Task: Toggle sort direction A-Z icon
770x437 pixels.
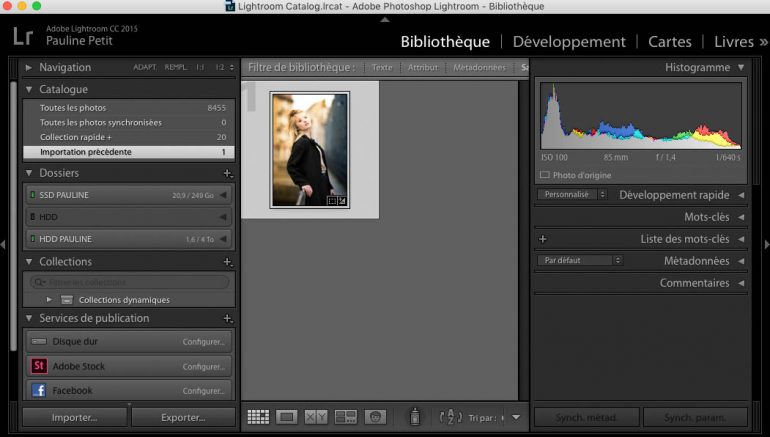Action: [x=451, y=416]
